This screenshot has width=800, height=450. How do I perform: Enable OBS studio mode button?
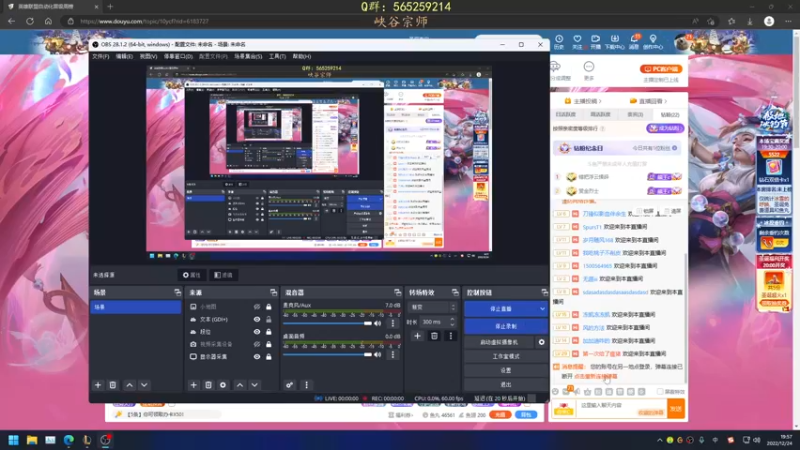click(x=506, y=356)
